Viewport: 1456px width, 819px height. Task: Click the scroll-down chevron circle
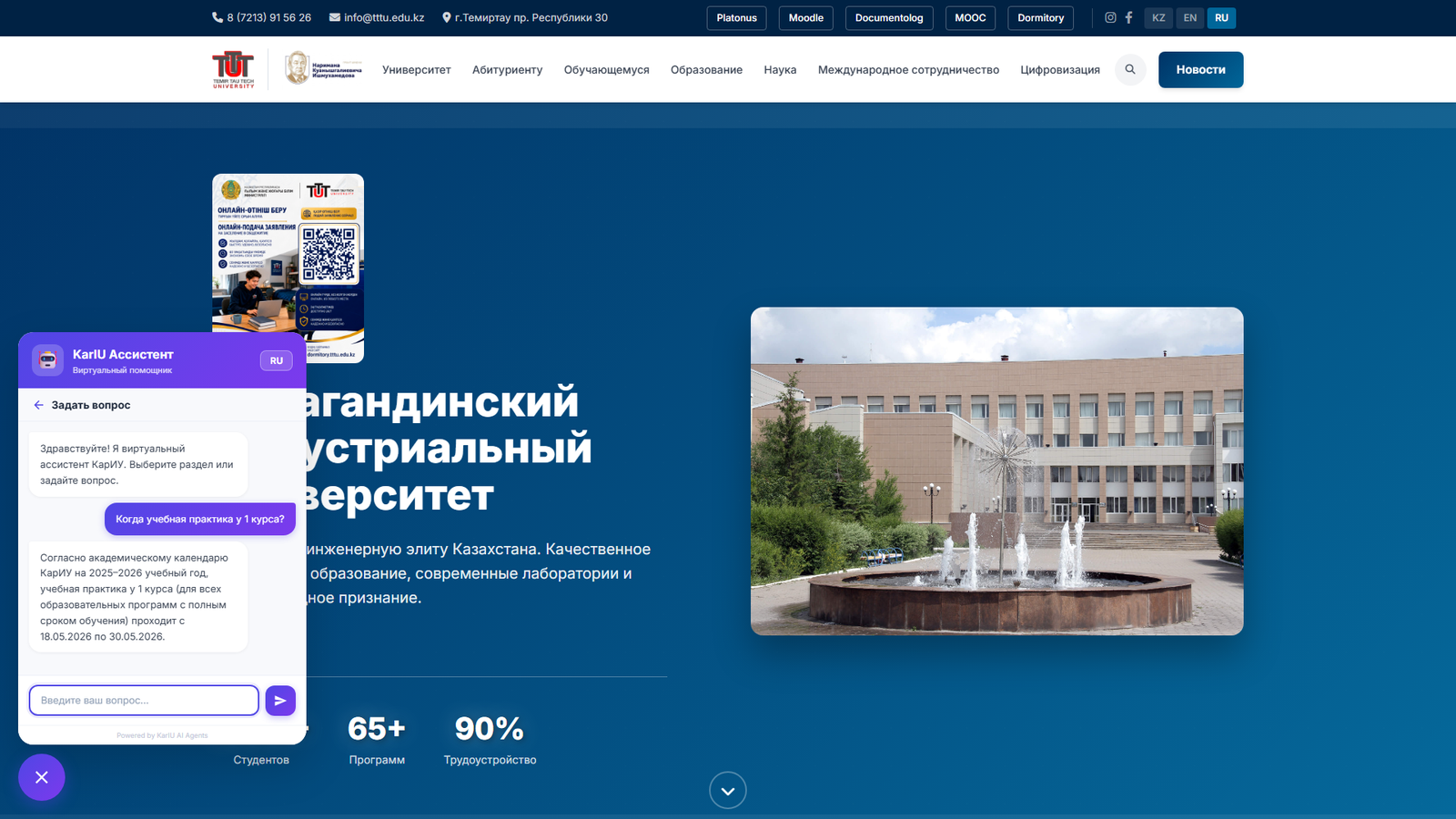coord(728,791)
